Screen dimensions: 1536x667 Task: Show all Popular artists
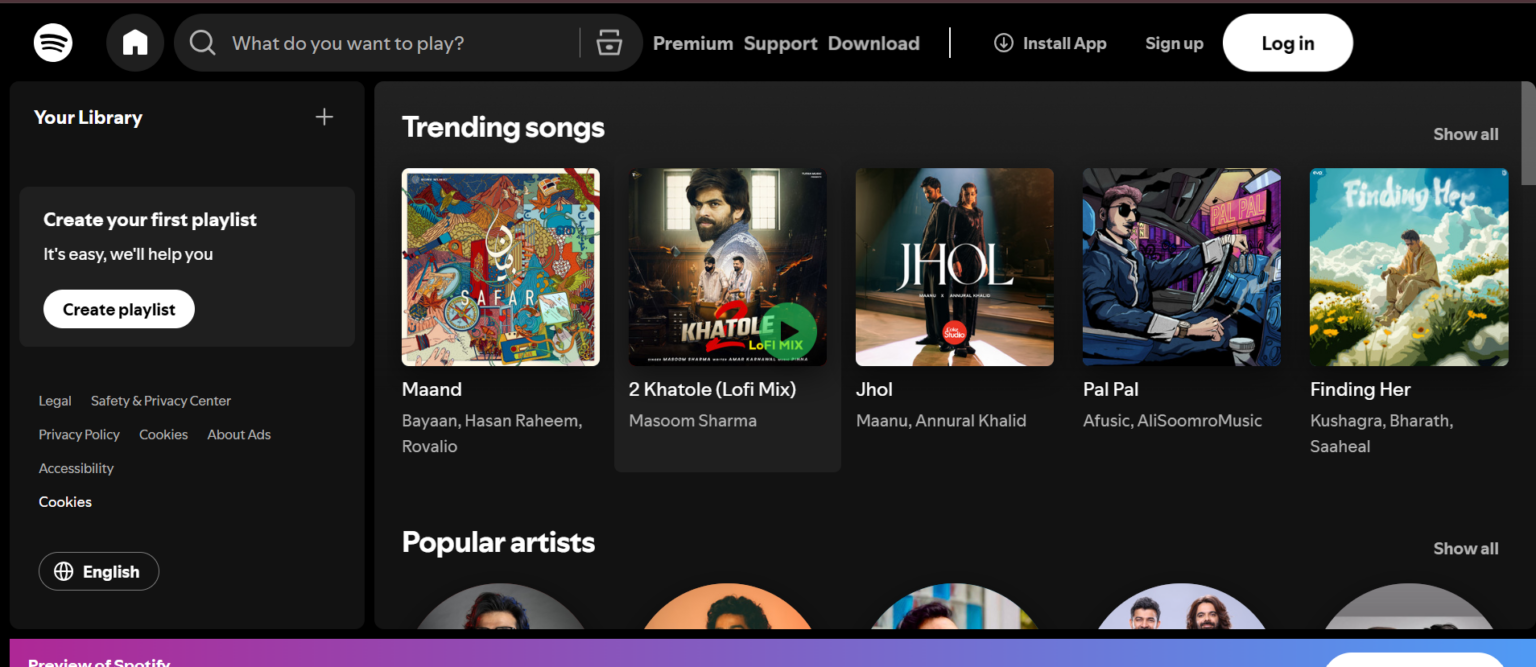point(1465,547)
